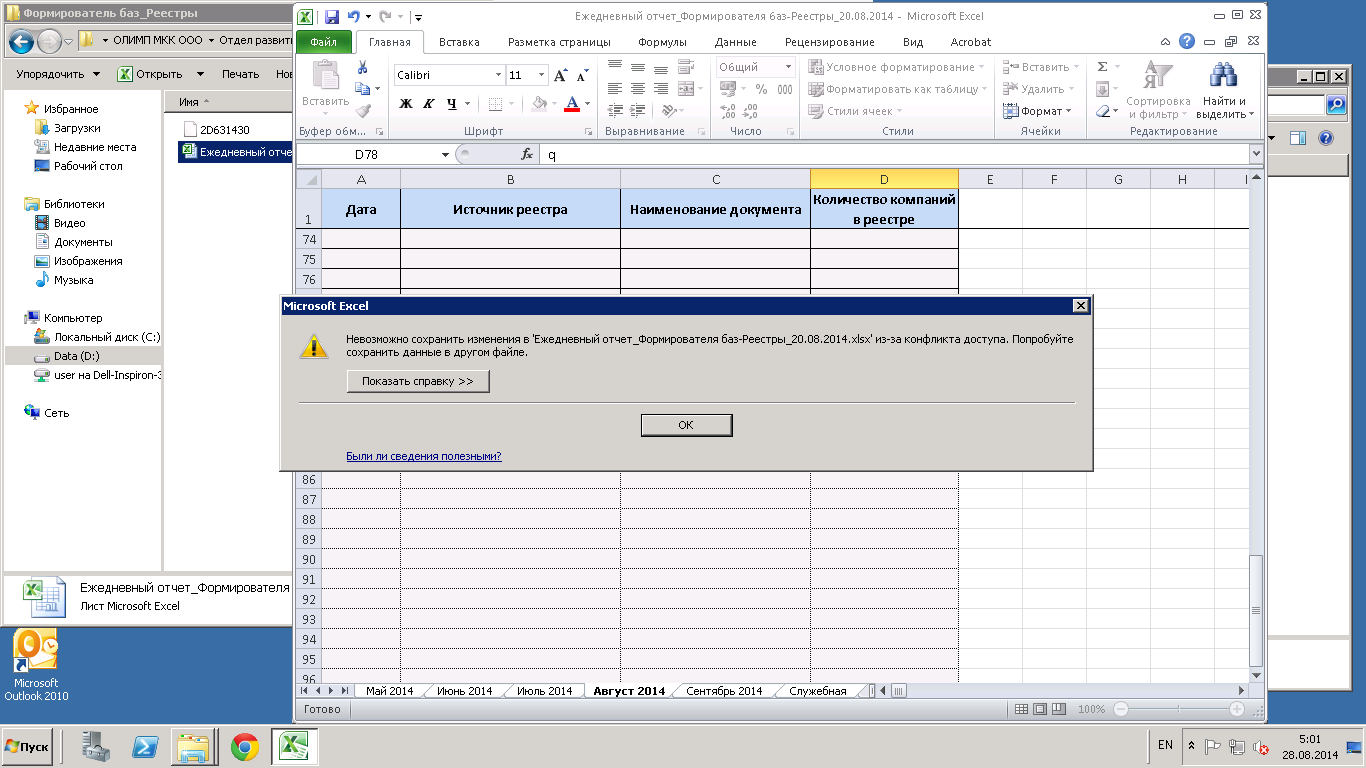Click the Были ли сведения полезными link
The width and height of the screenshot is (1366, 768).
pyautogui.click(x=423, y=456)
